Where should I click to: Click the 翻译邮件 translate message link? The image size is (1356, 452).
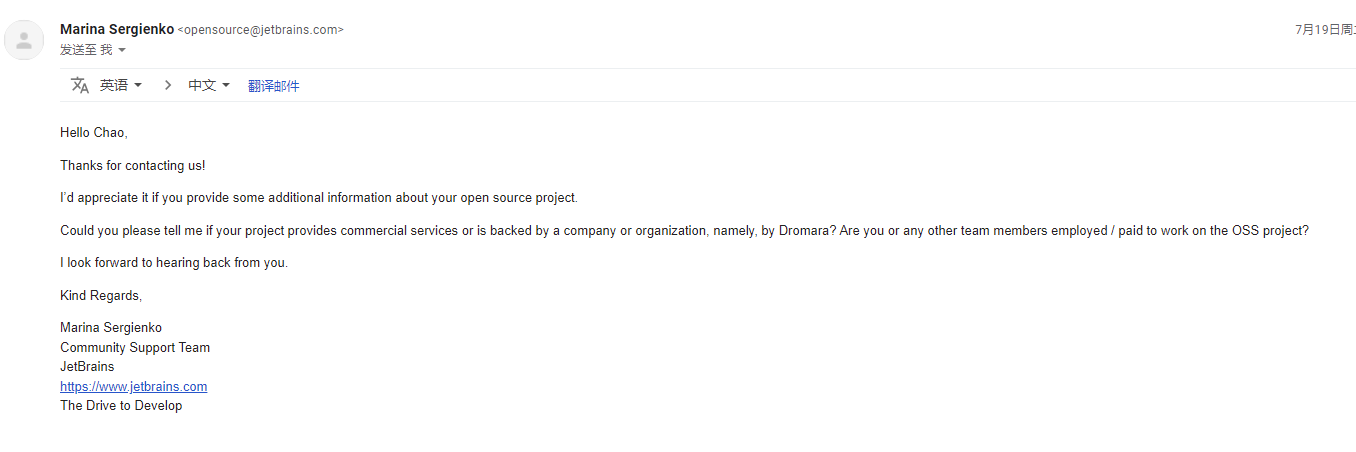[x=274, y=86]
